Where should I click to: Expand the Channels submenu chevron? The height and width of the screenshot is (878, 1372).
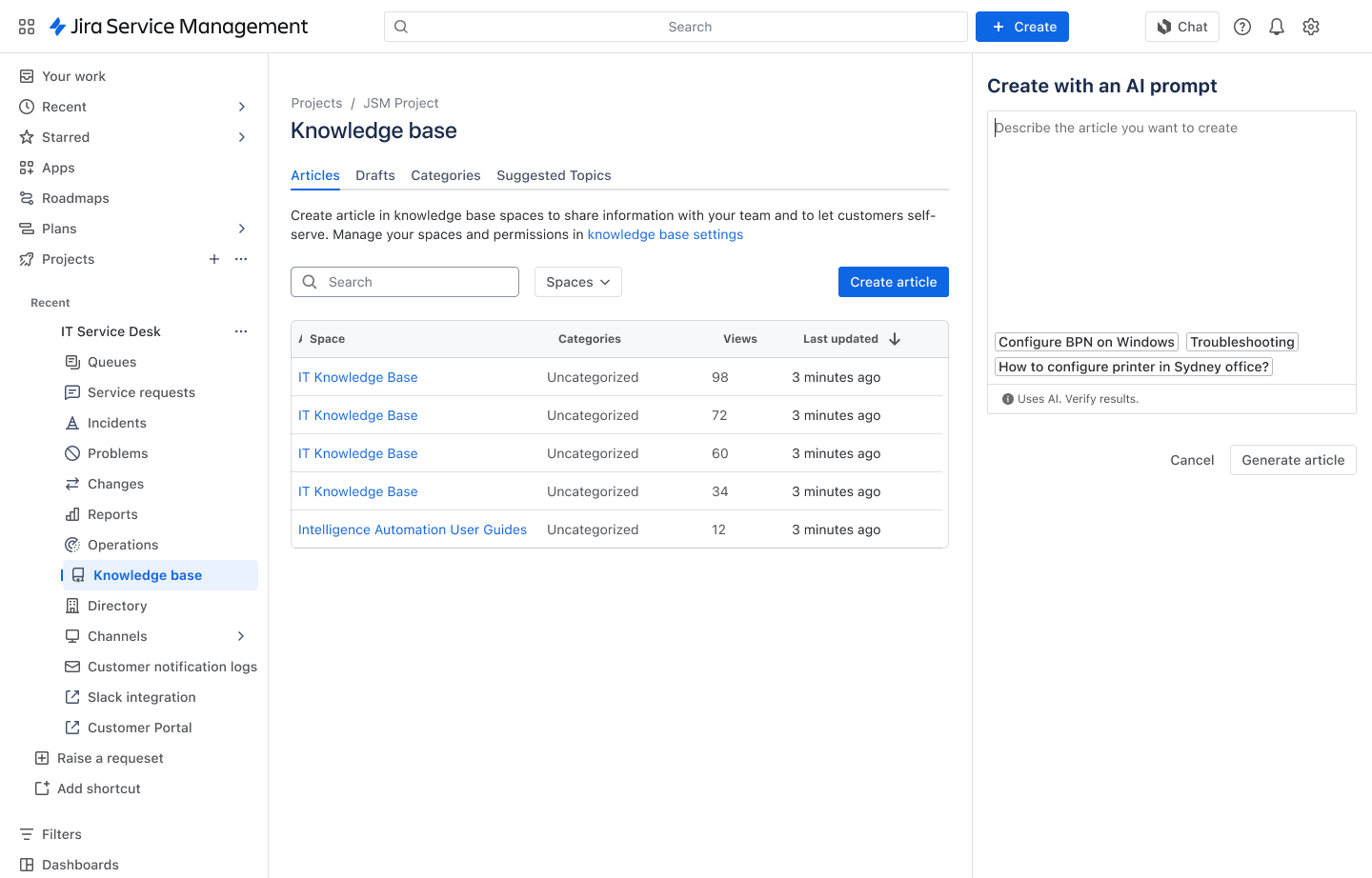pos(241,636)
